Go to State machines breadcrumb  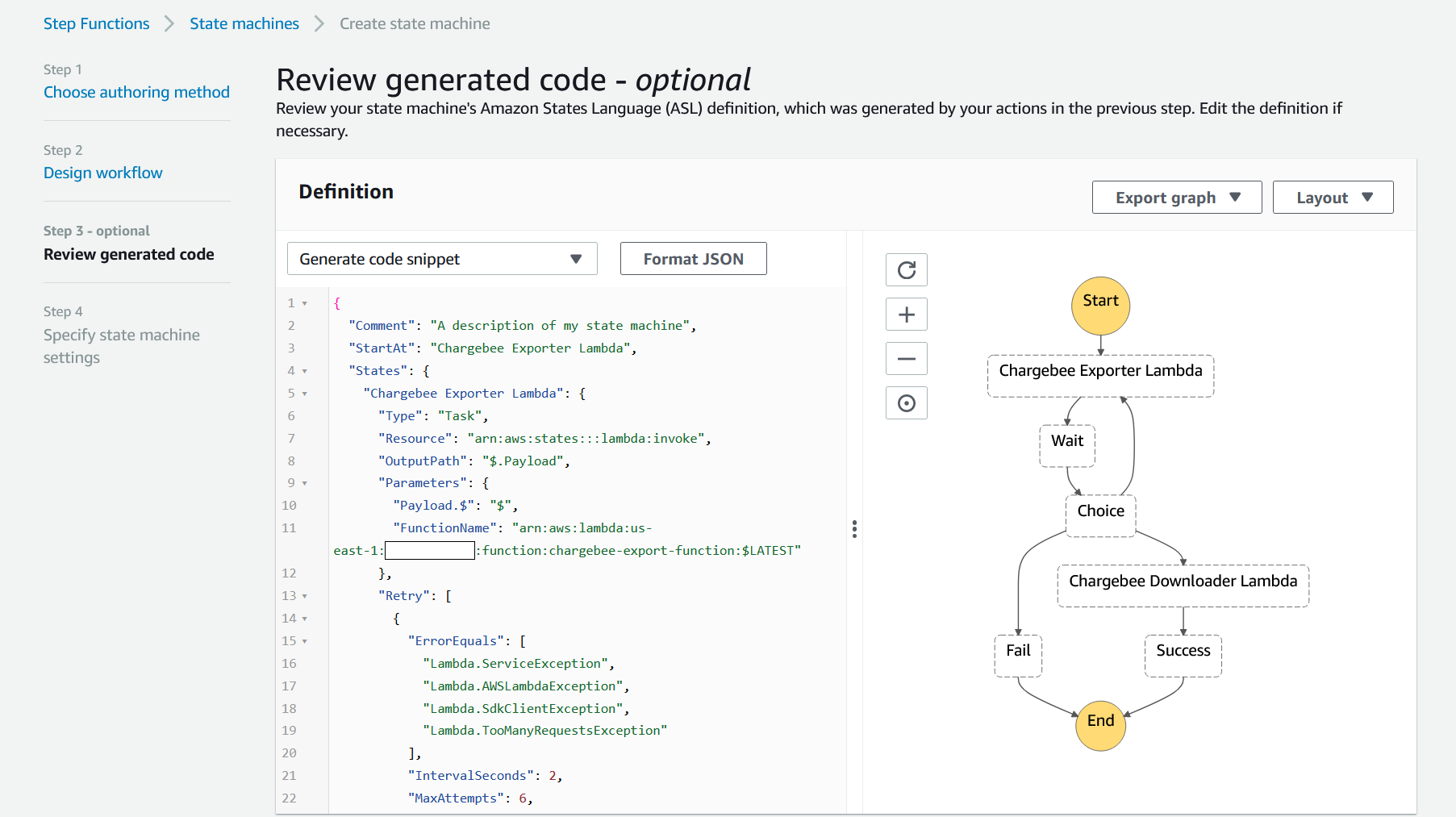[x=244, y=23]
